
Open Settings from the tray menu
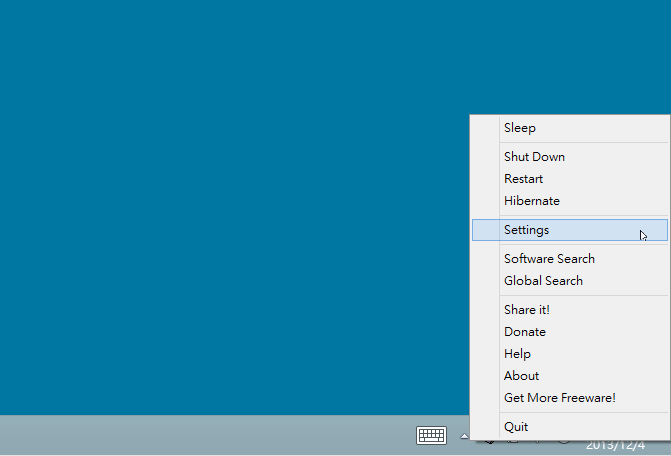click(x=570, y=230)
